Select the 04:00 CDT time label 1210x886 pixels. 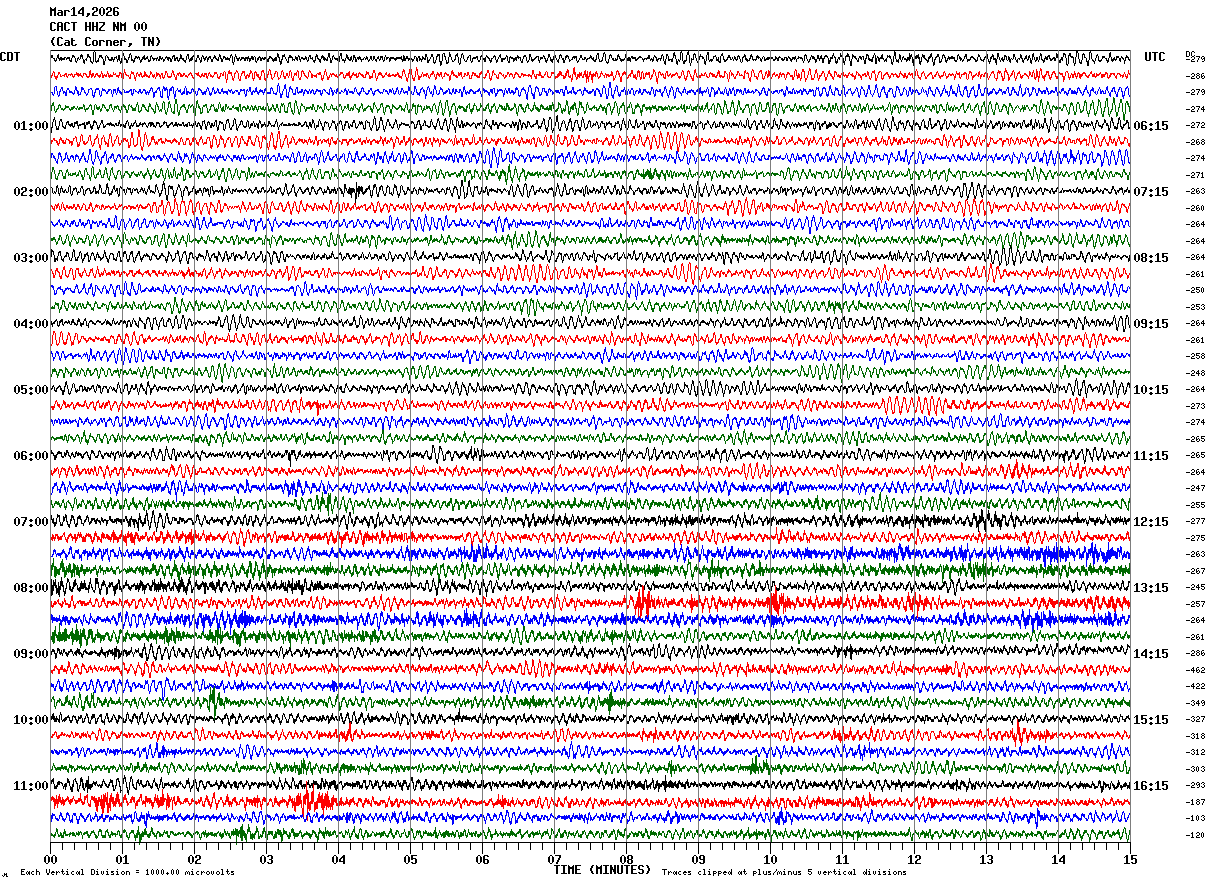(30, 324)
